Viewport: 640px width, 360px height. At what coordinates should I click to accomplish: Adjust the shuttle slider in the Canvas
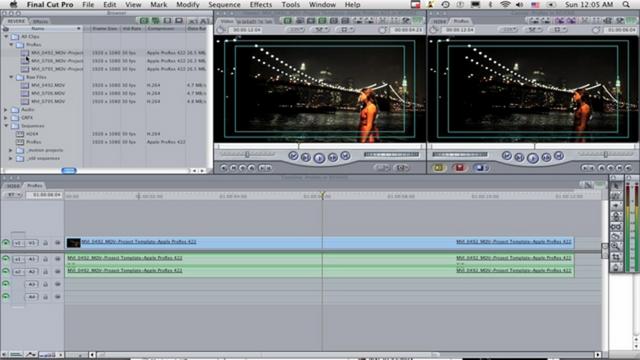(x=606, y=154)
